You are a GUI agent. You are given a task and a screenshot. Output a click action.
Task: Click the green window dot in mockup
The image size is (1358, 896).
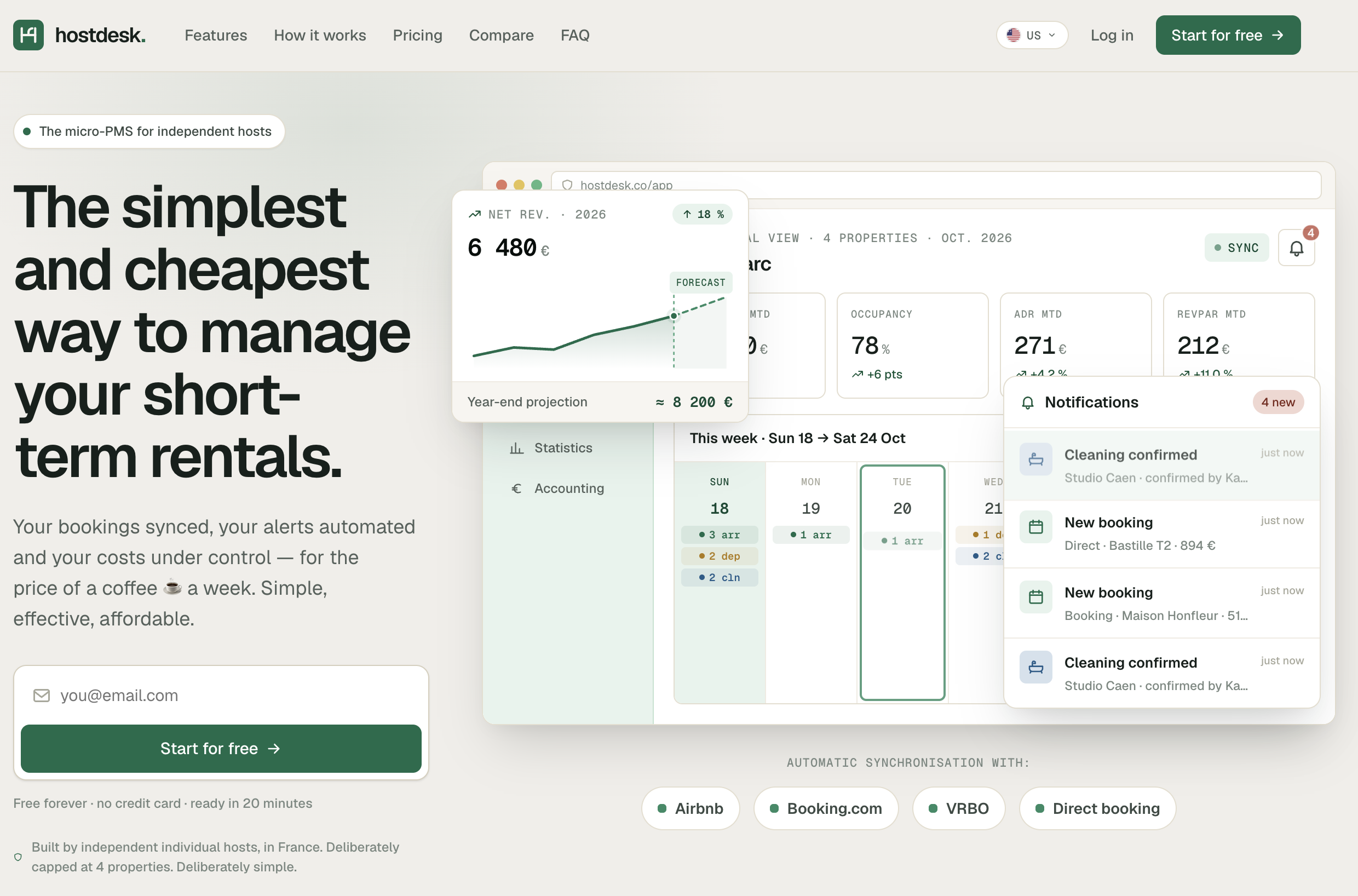point(537,185)
